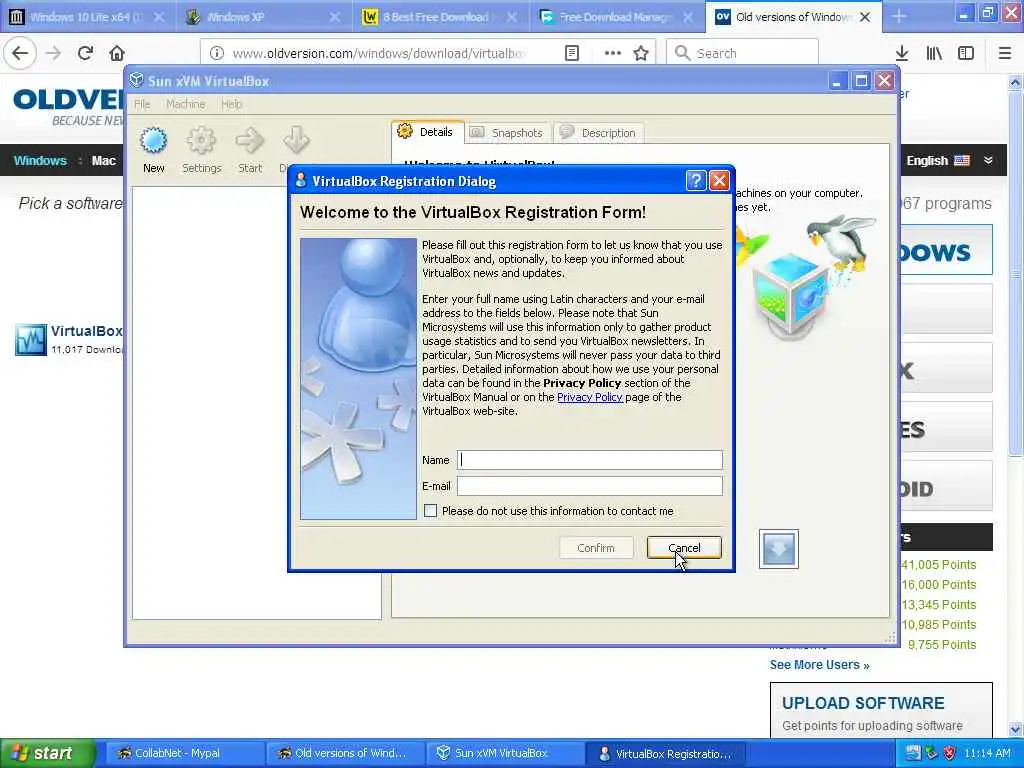This screenshot has height=768, width=1024.
Task: Go back in the browser
Action: [20, 53]
